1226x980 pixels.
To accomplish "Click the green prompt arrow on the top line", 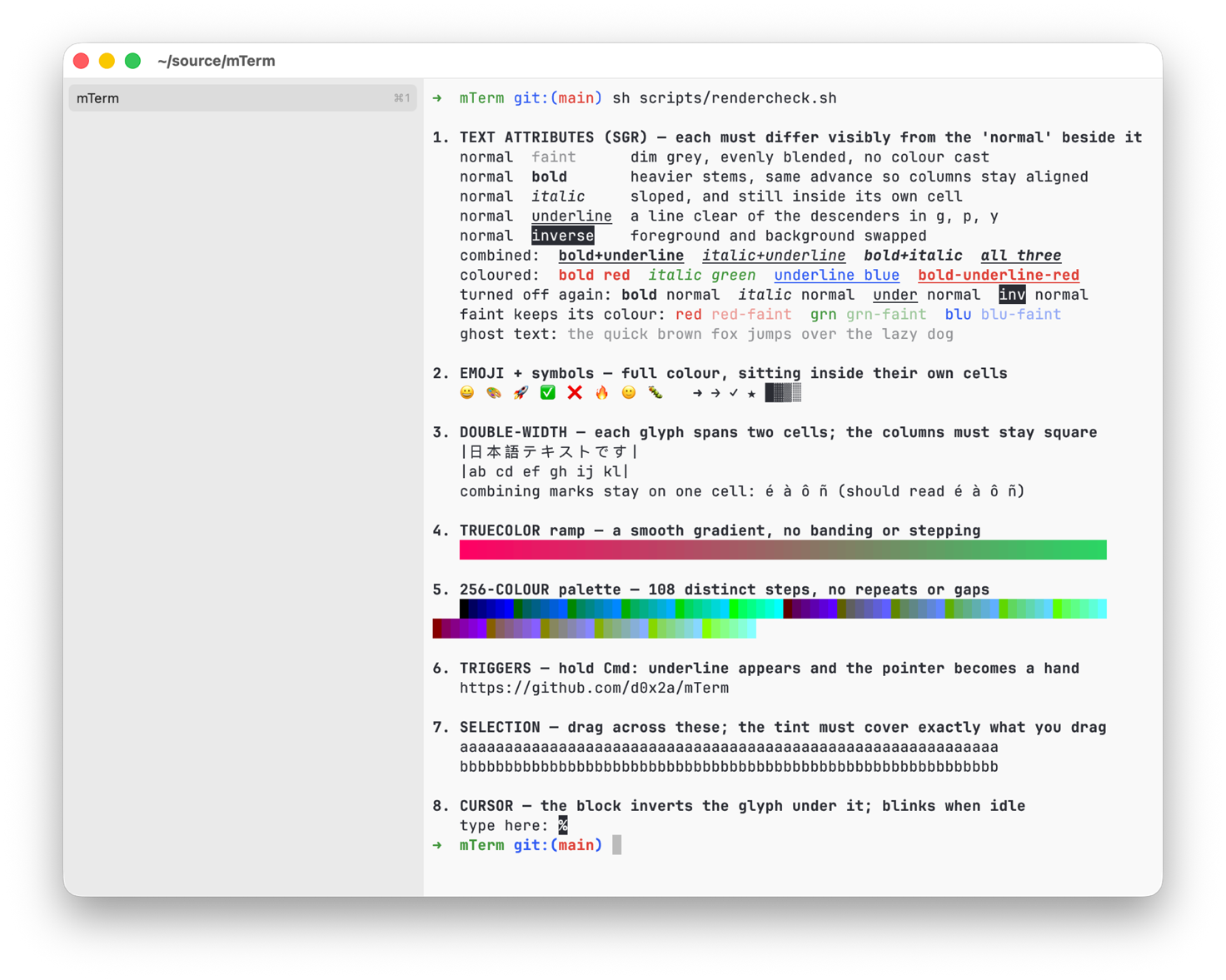I will (x=437, y=98).
